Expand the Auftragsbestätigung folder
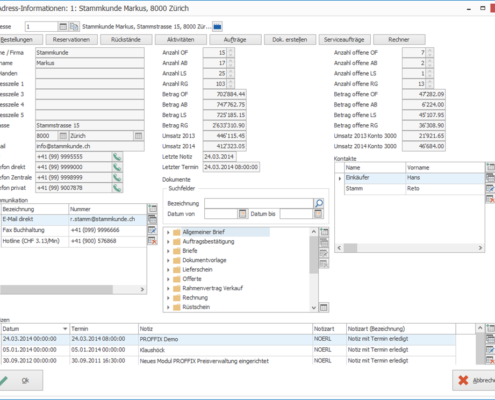495x400 pixels. point(168,241)
